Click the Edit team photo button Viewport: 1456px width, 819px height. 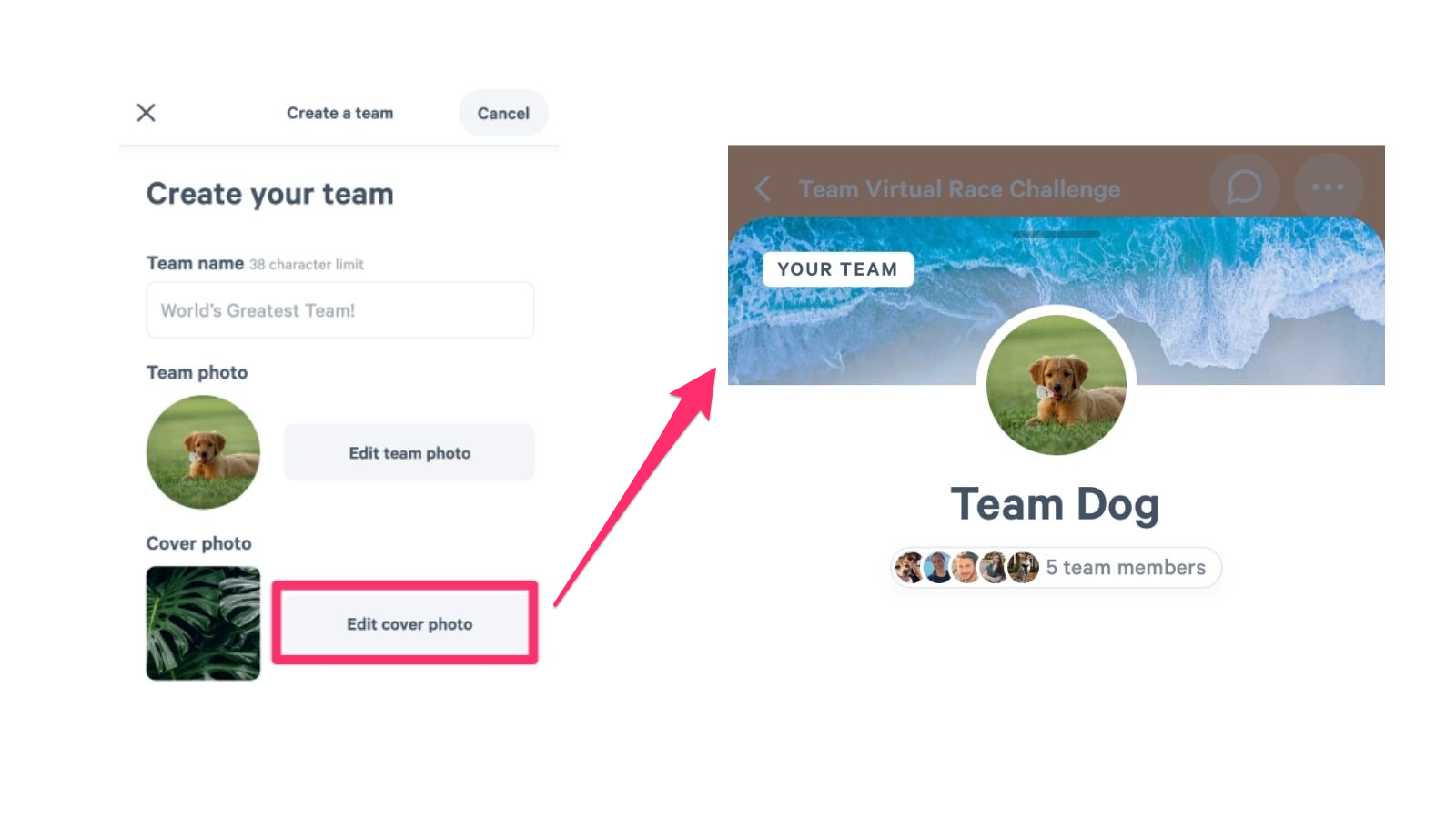pyautogui.click(x=409, y=452)
